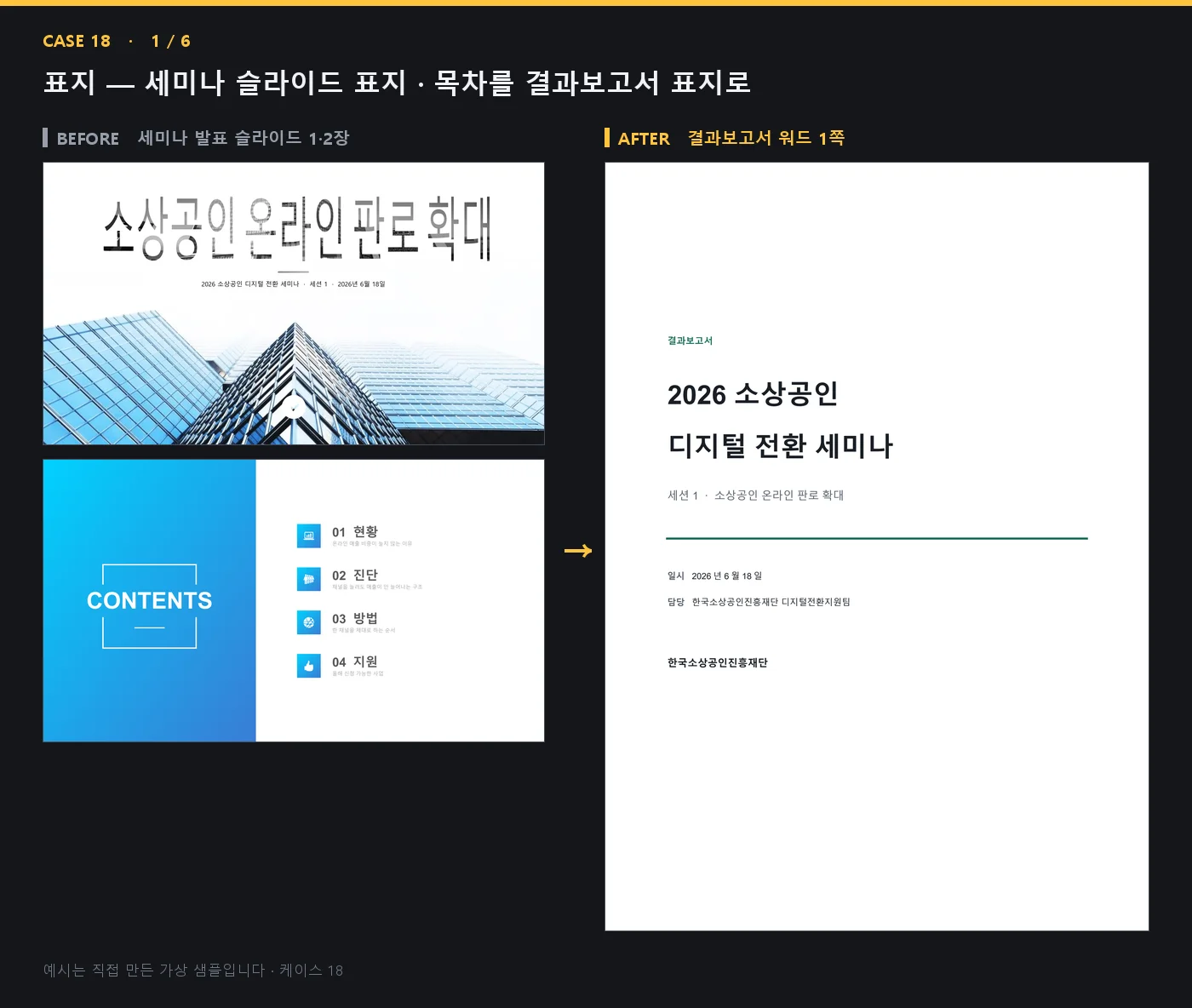The image size is (1192, 1008).
Task: Click "세미나 발표 슬라이드 1·2장" caption
Action: 244,138
